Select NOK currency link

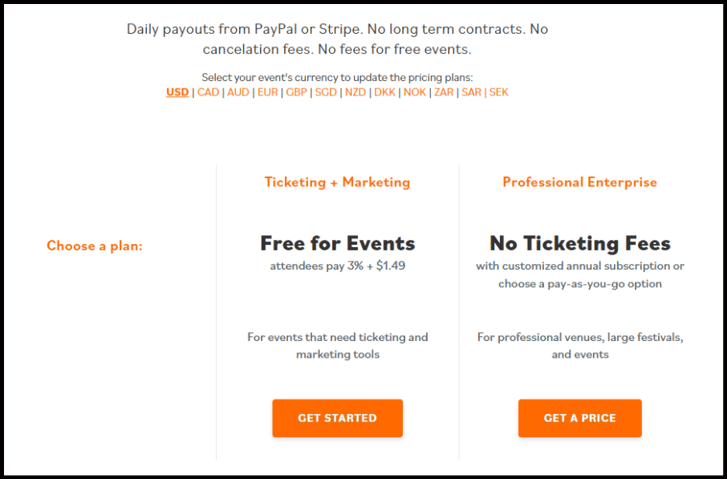pyautogui.click(x=414, y=92)
